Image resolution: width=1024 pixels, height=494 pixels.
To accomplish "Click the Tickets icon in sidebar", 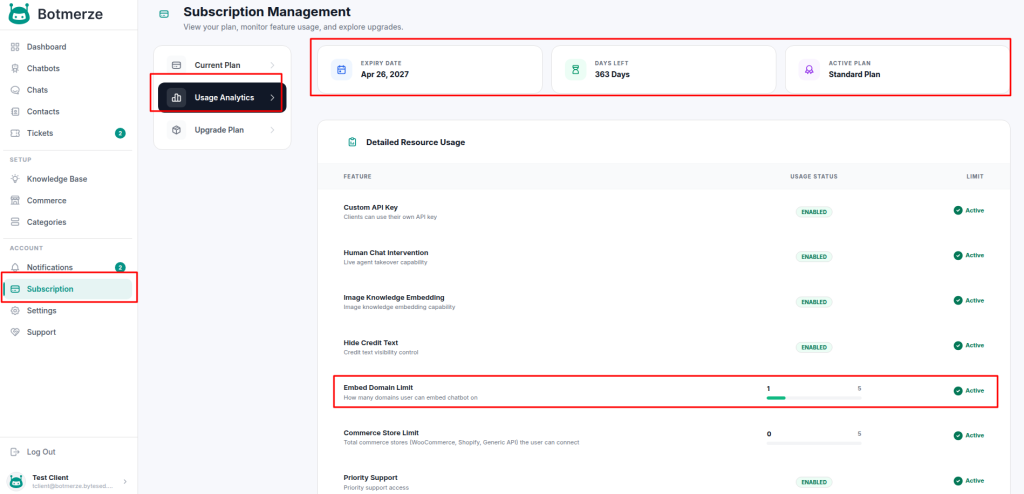I will tap(15, 133).
